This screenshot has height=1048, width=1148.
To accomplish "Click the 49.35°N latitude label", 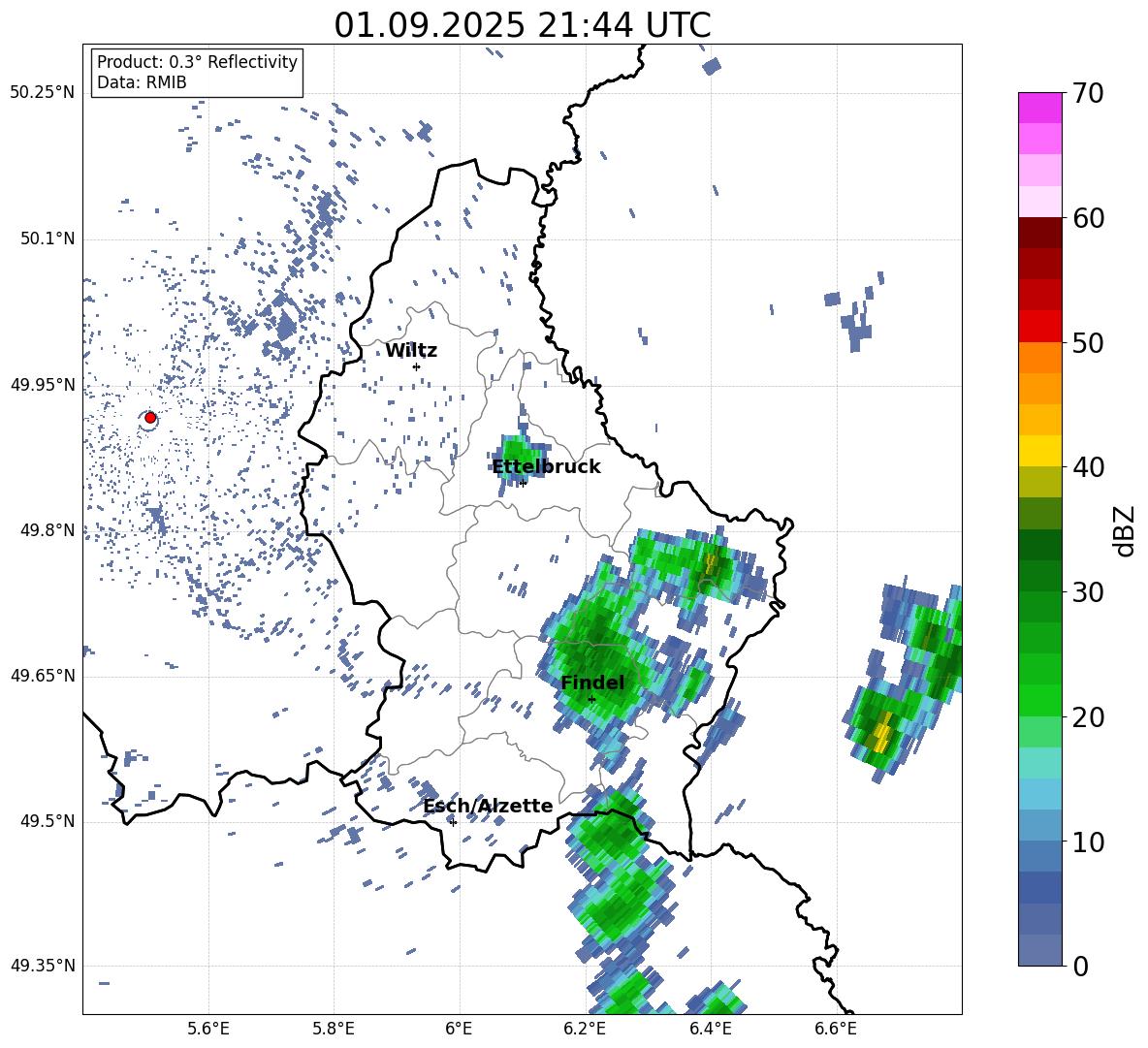I will 43,966.
